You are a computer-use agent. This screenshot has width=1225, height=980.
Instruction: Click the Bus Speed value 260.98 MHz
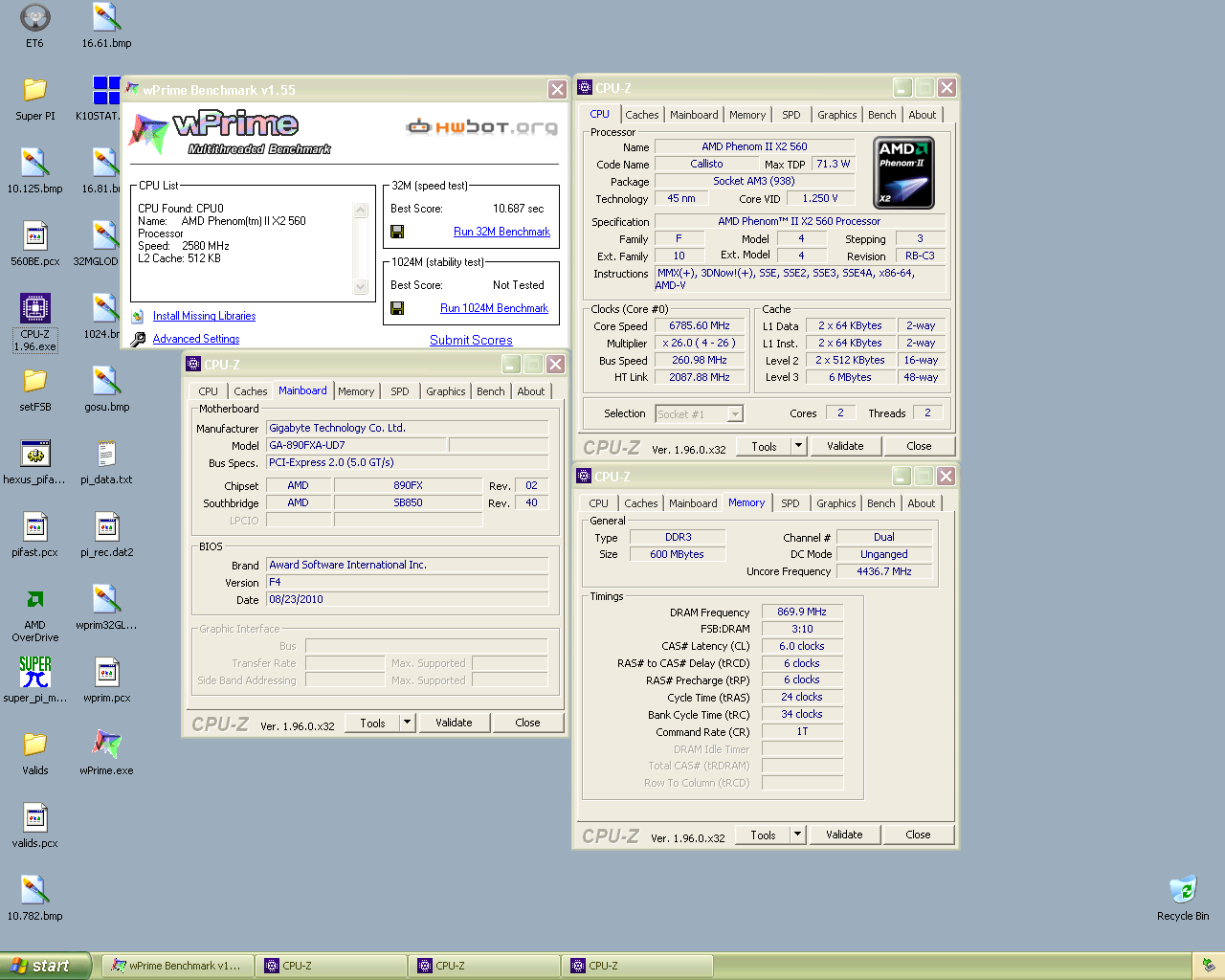coord(700,360)
